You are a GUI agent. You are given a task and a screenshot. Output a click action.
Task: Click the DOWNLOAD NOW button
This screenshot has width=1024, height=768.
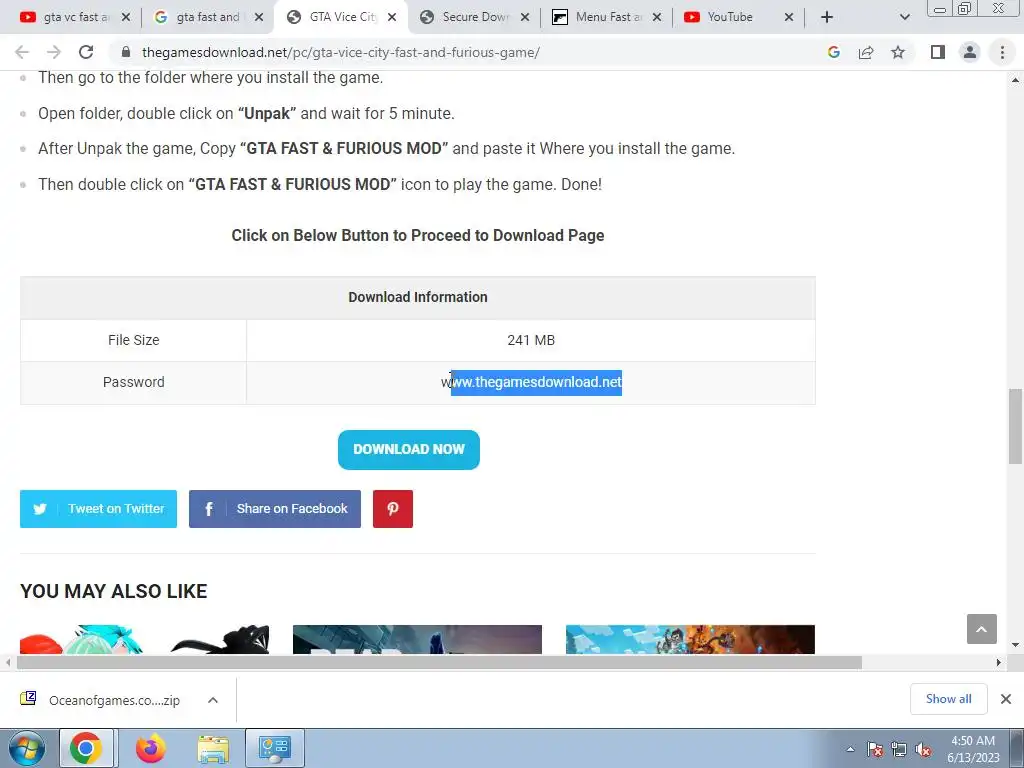[x=409, y=449]
